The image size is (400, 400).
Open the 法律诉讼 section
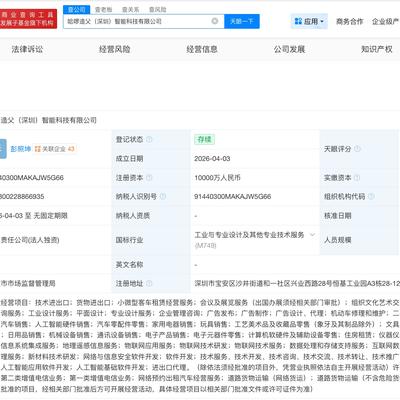27,49
